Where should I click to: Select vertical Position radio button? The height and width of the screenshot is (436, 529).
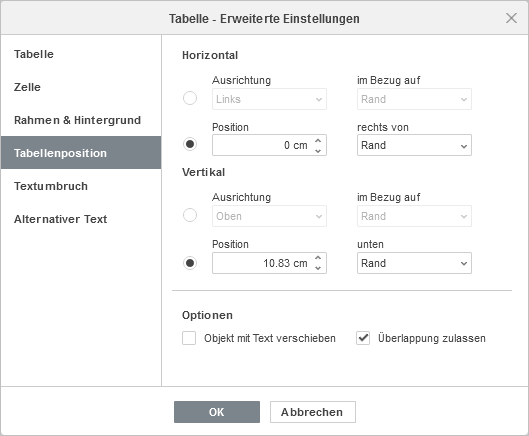190,263
